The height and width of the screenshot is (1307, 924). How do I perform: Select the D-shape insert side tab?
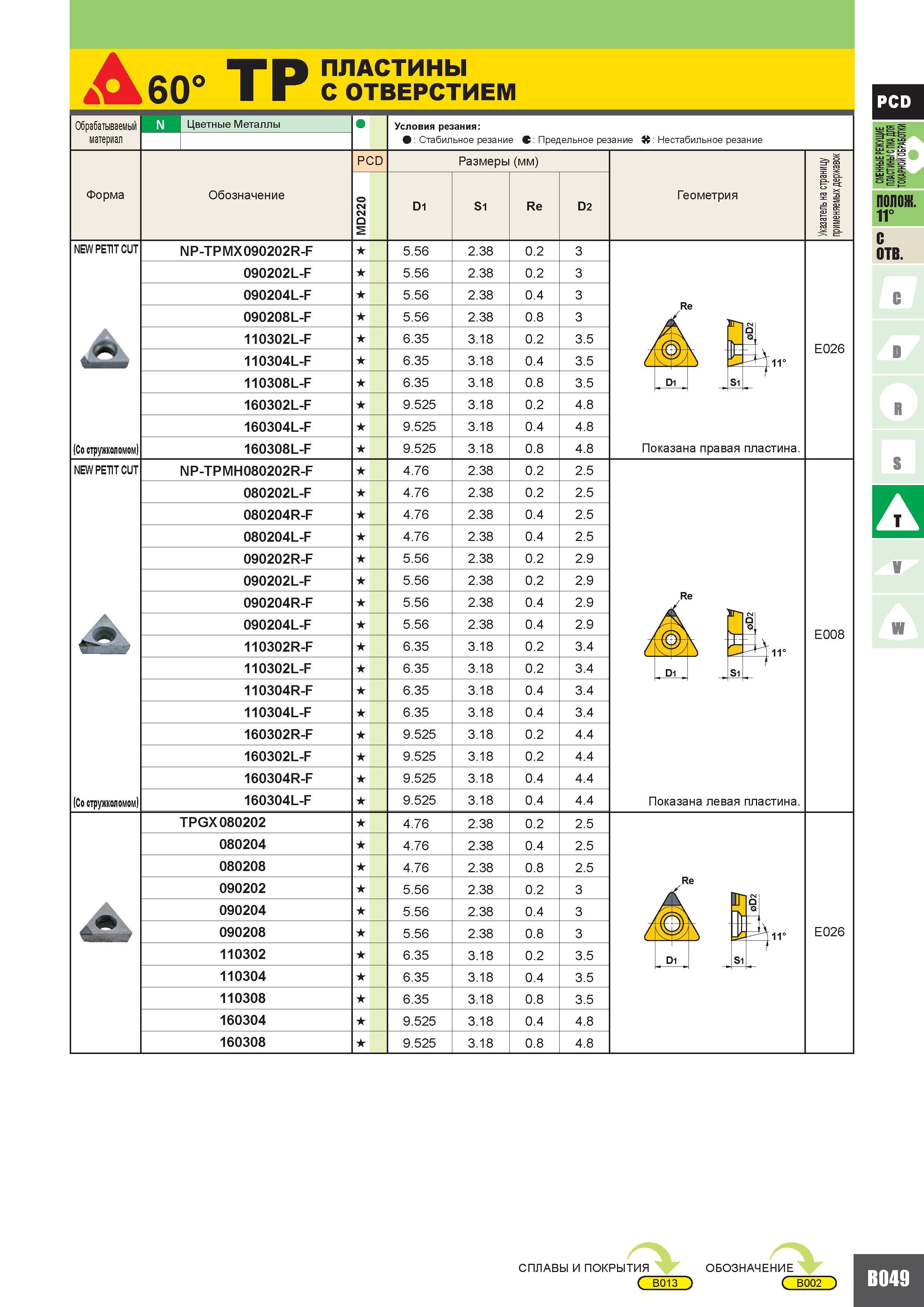(x=898, y=347)
